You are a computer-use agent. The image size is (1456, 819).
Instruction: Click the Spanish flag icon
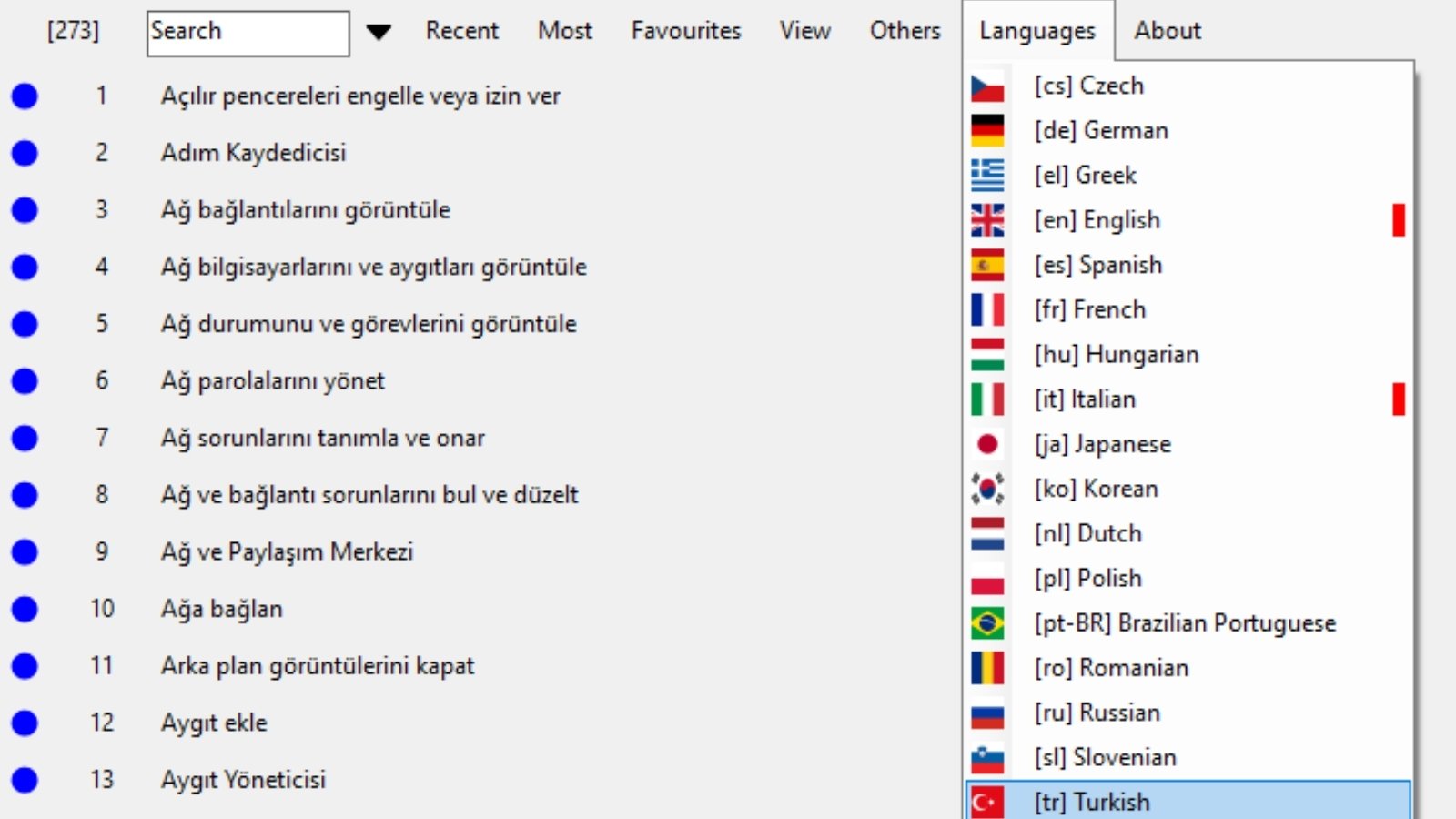coord(987,265)
